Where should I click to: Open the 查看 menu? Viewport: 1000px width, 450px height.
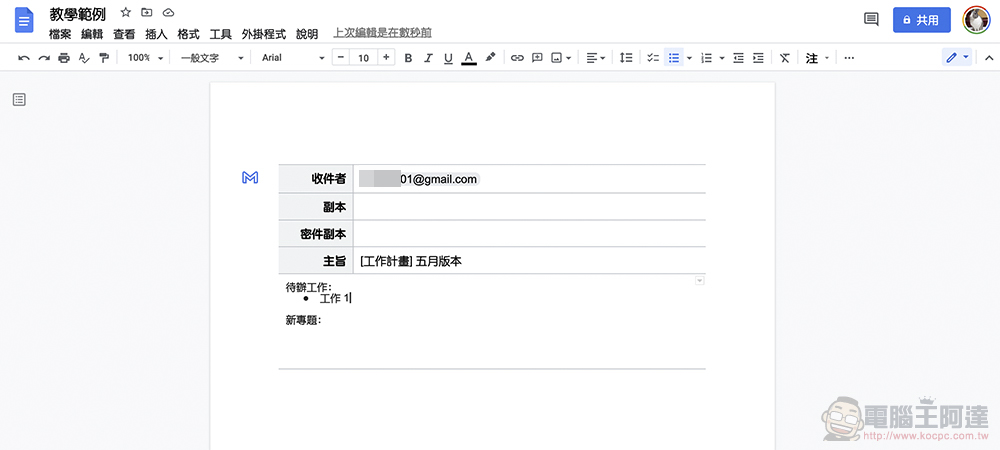[124, 34]
